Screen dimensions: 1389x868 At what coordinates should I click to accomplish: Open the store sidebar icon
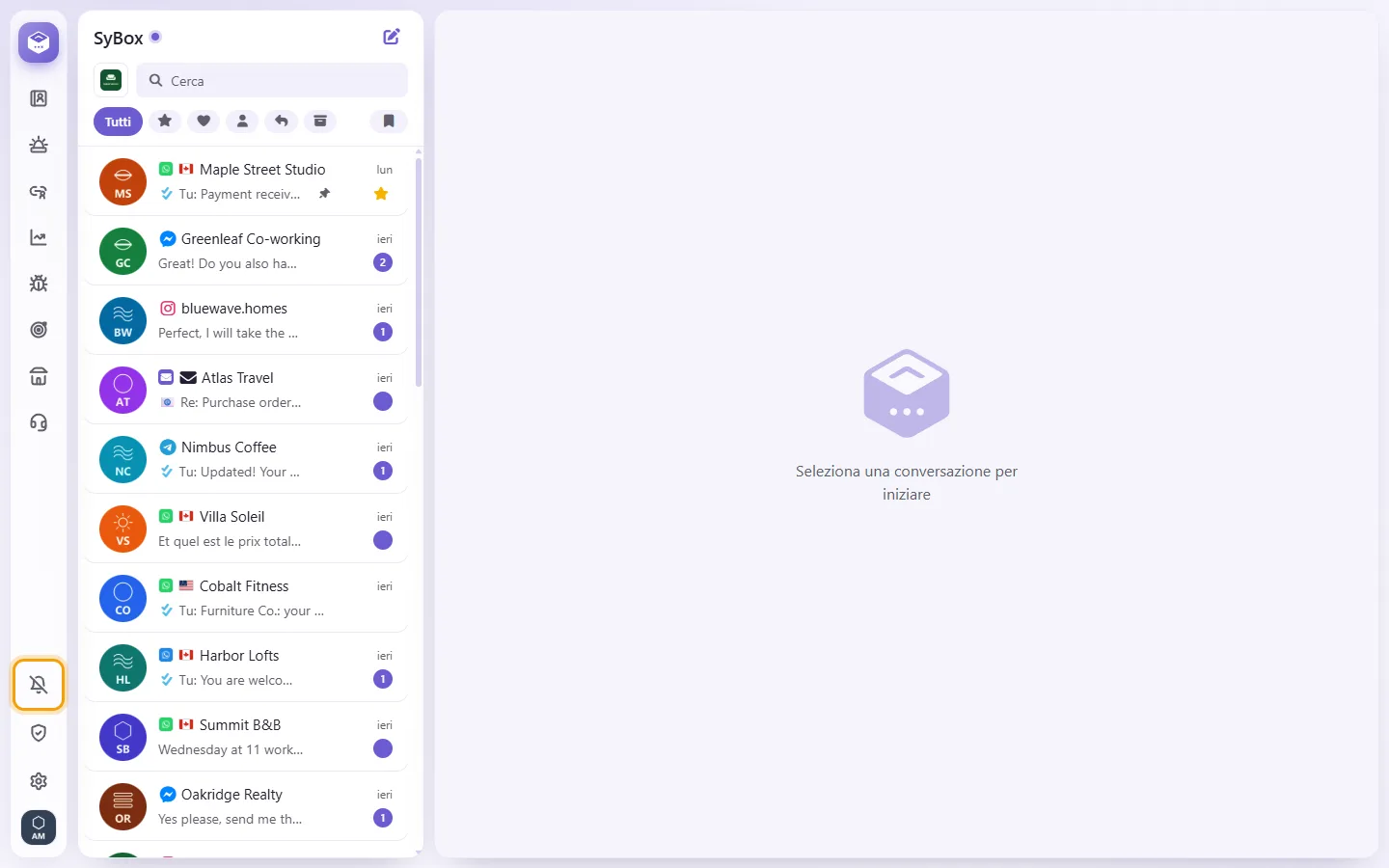39,376
